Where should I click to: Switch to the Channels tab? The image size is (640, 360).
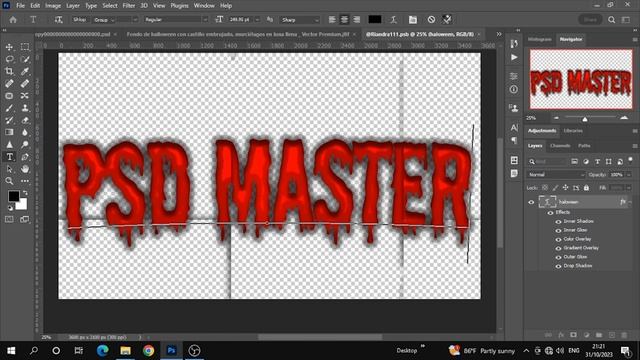(560, 146)
